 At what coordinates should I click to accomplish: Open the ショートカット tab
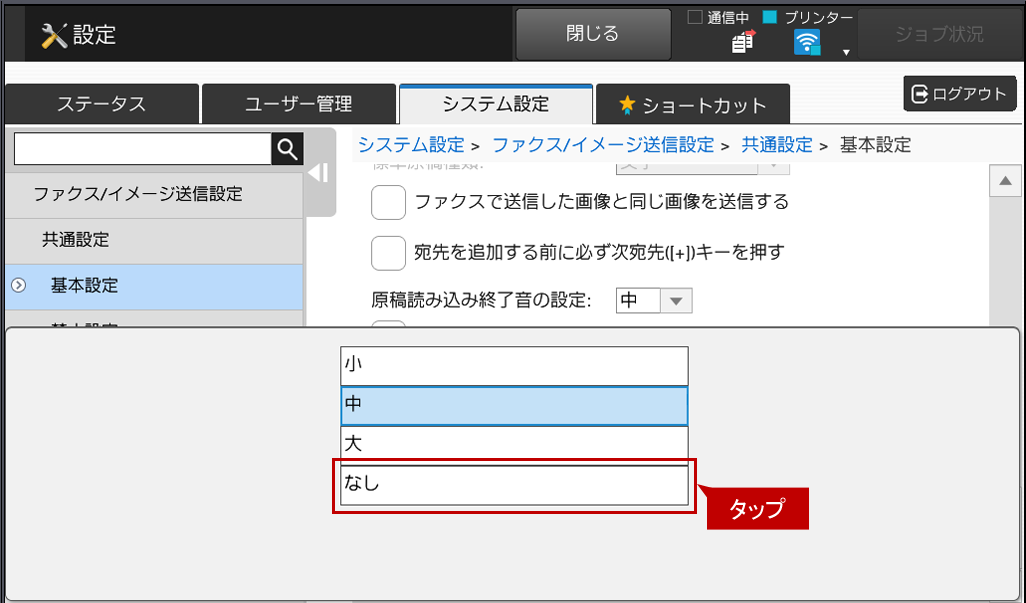tap(693, 104)
